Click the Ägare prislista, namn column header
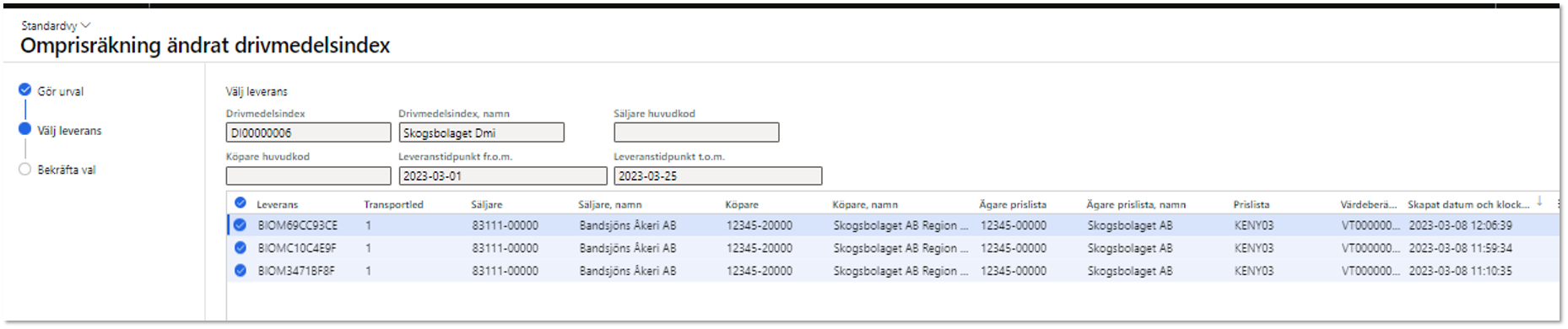 tap(1136, 204)
